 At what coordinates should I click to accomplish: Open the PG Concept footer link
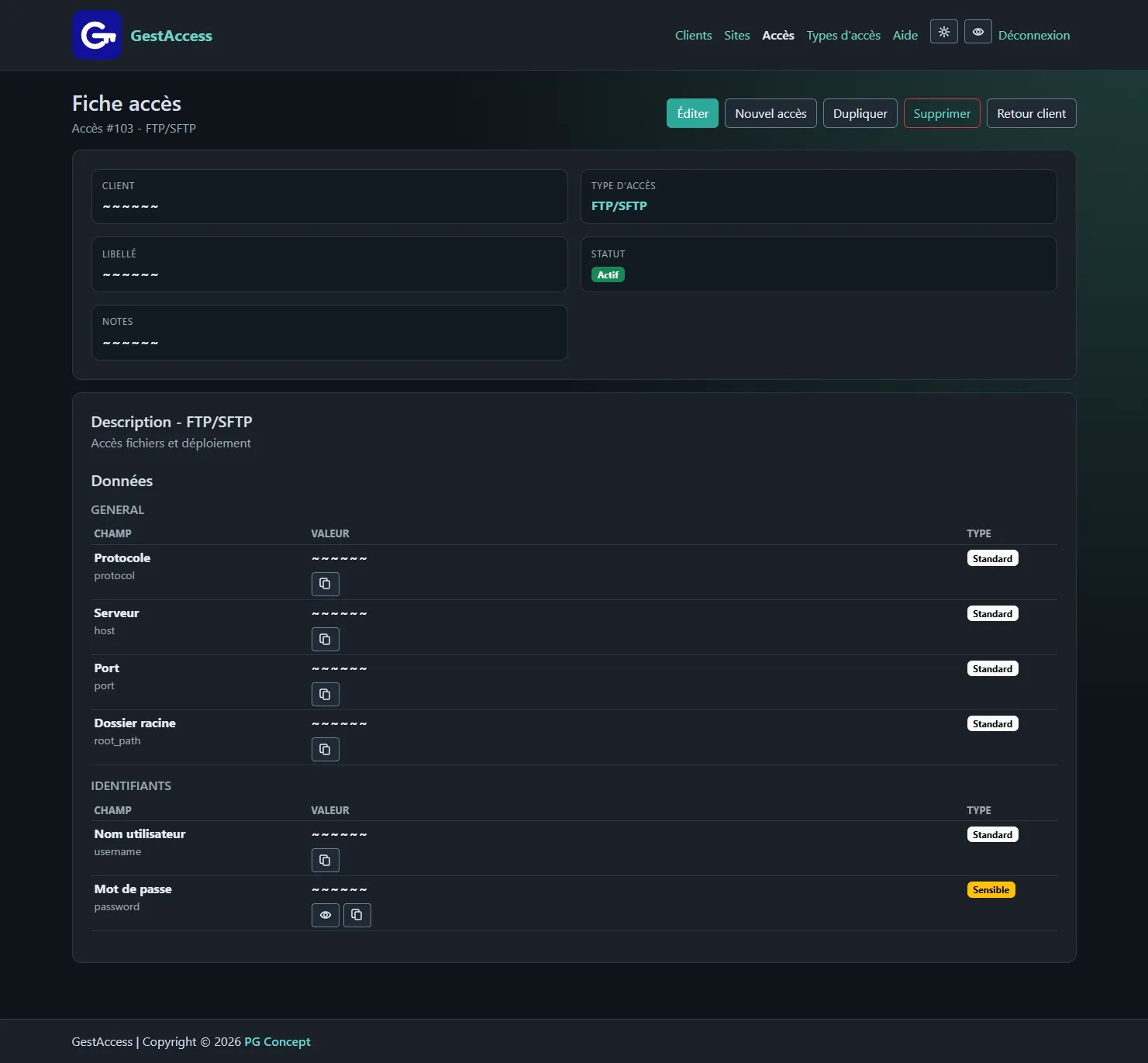tap(278, 1041)
